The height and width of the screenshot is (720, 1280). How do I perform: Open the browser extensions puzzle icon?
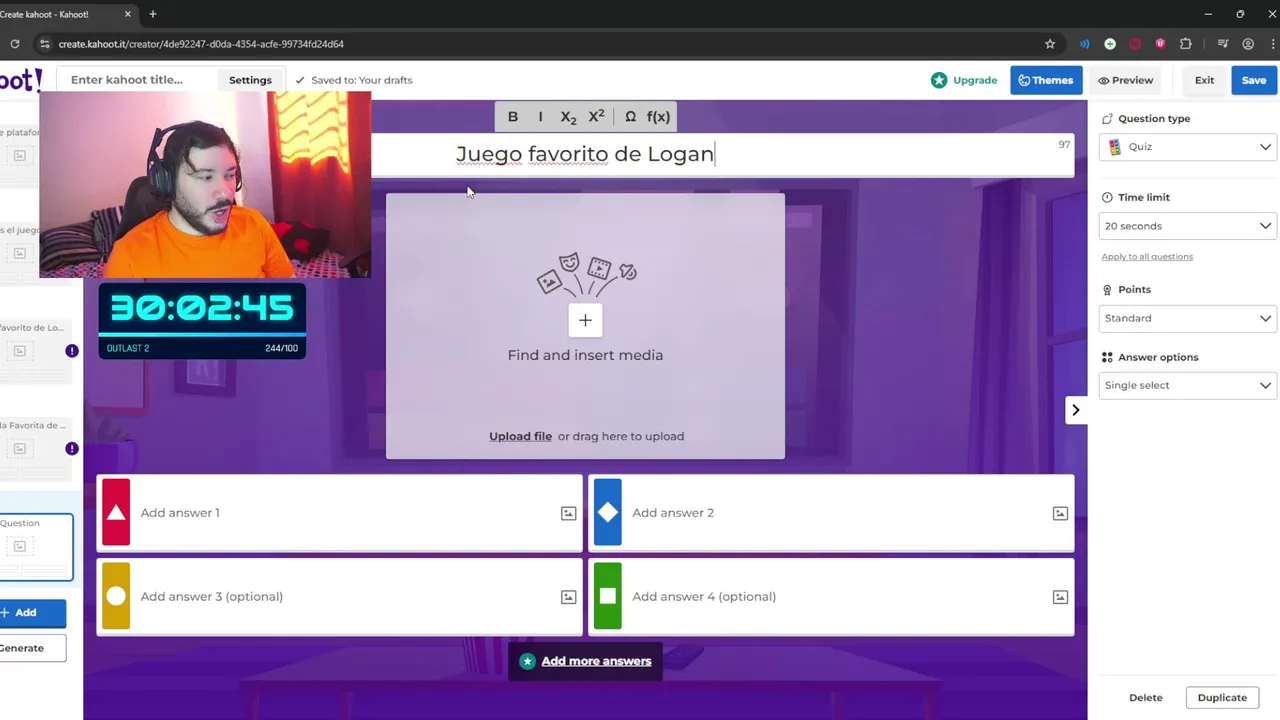coord(1186,44)
